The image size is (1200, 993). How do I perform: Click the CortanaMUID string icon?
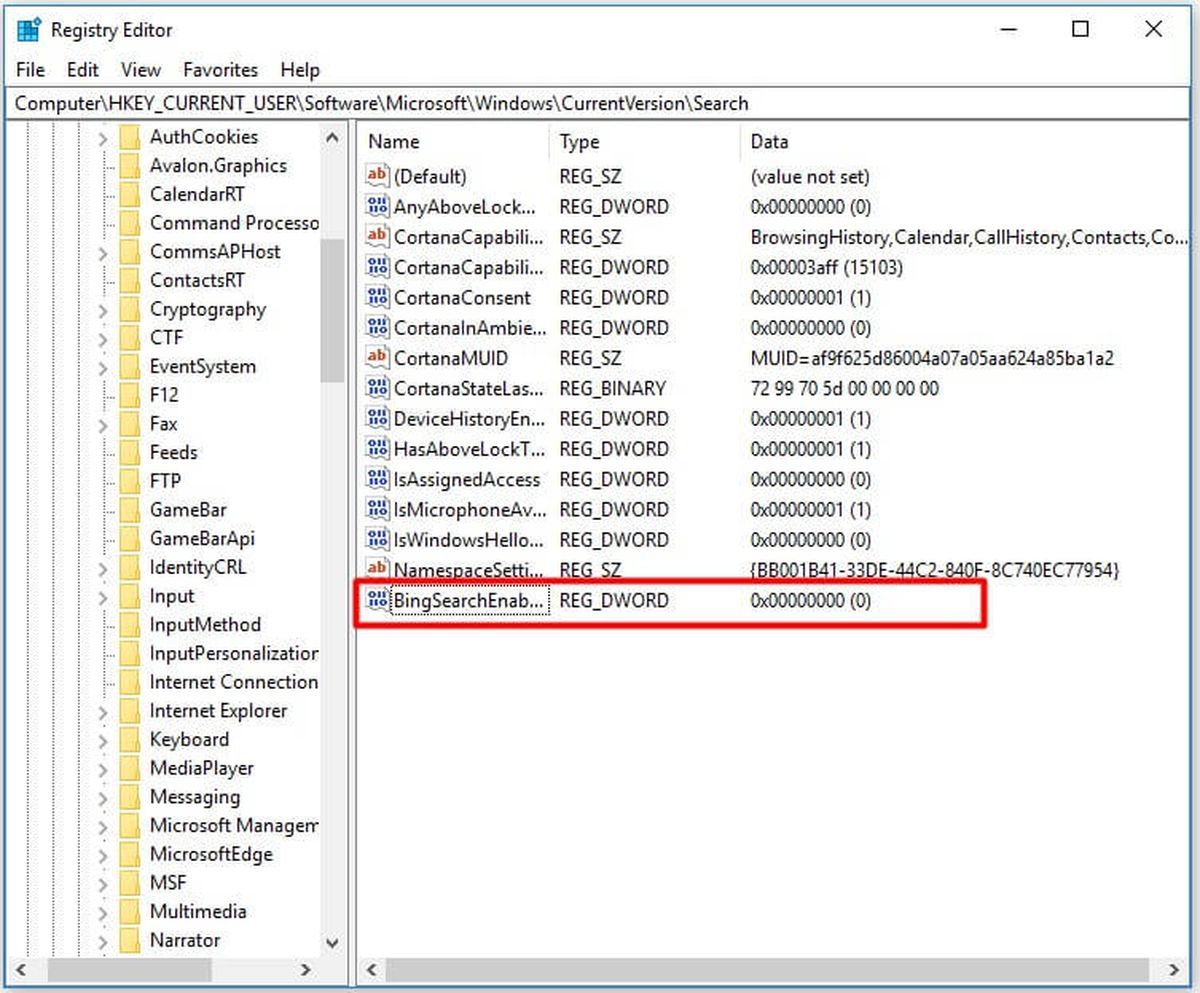tap(377, 357)
